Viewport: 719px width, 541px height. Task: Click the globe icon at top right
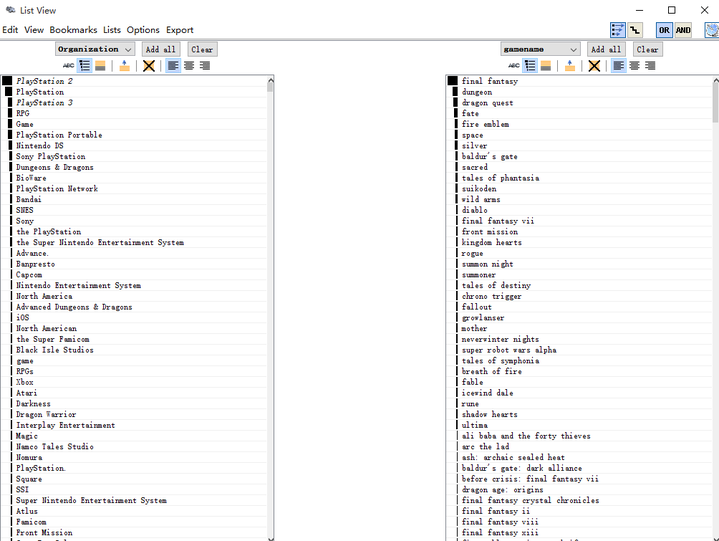[712, 30]
